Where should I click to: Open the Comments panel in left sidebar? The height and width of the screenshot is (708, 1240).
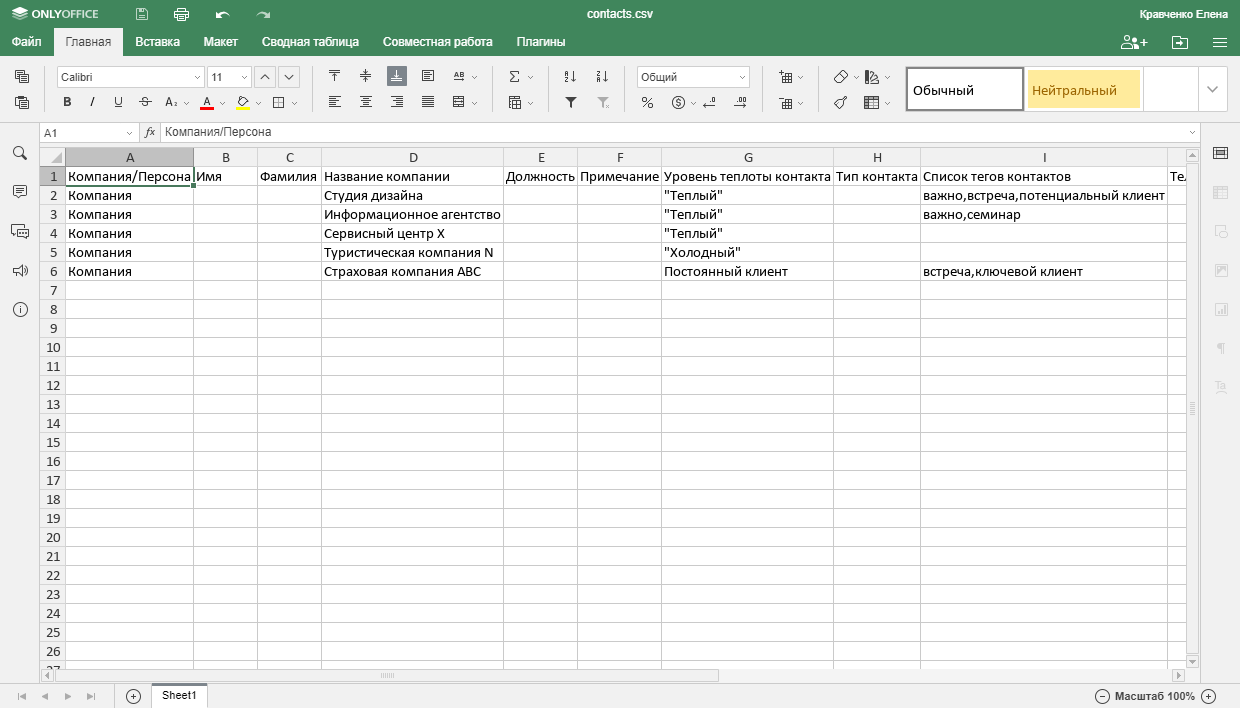pyautogui.click(x=19, y=191)
